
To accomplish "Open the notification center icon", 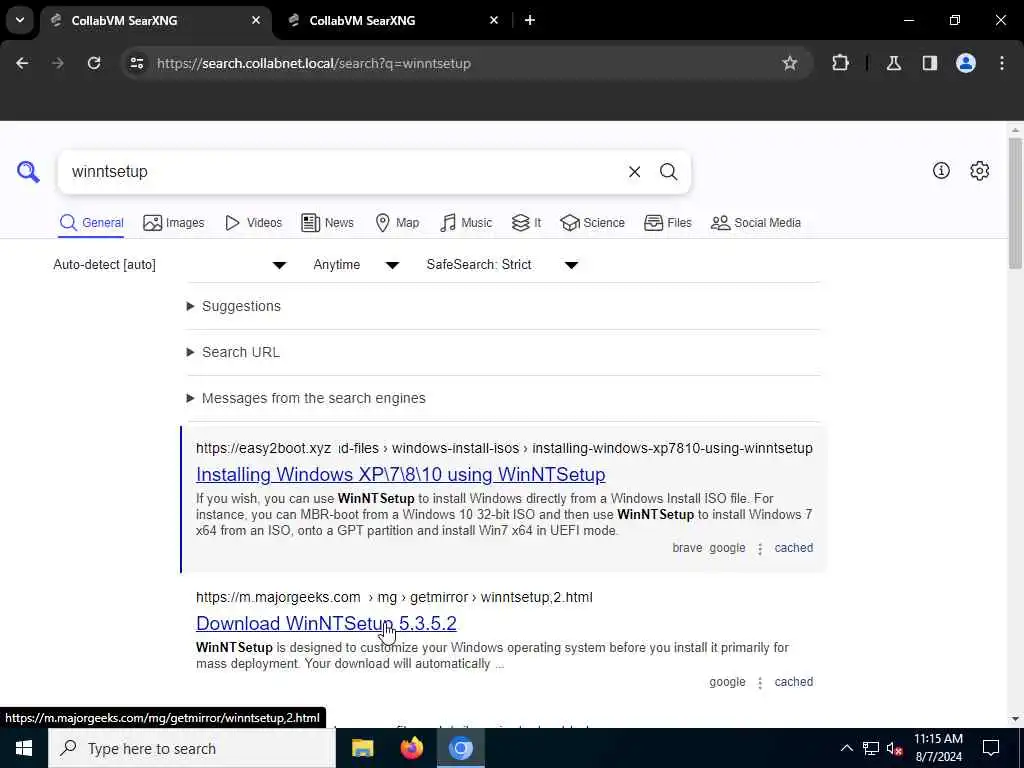I will point(991,748).
